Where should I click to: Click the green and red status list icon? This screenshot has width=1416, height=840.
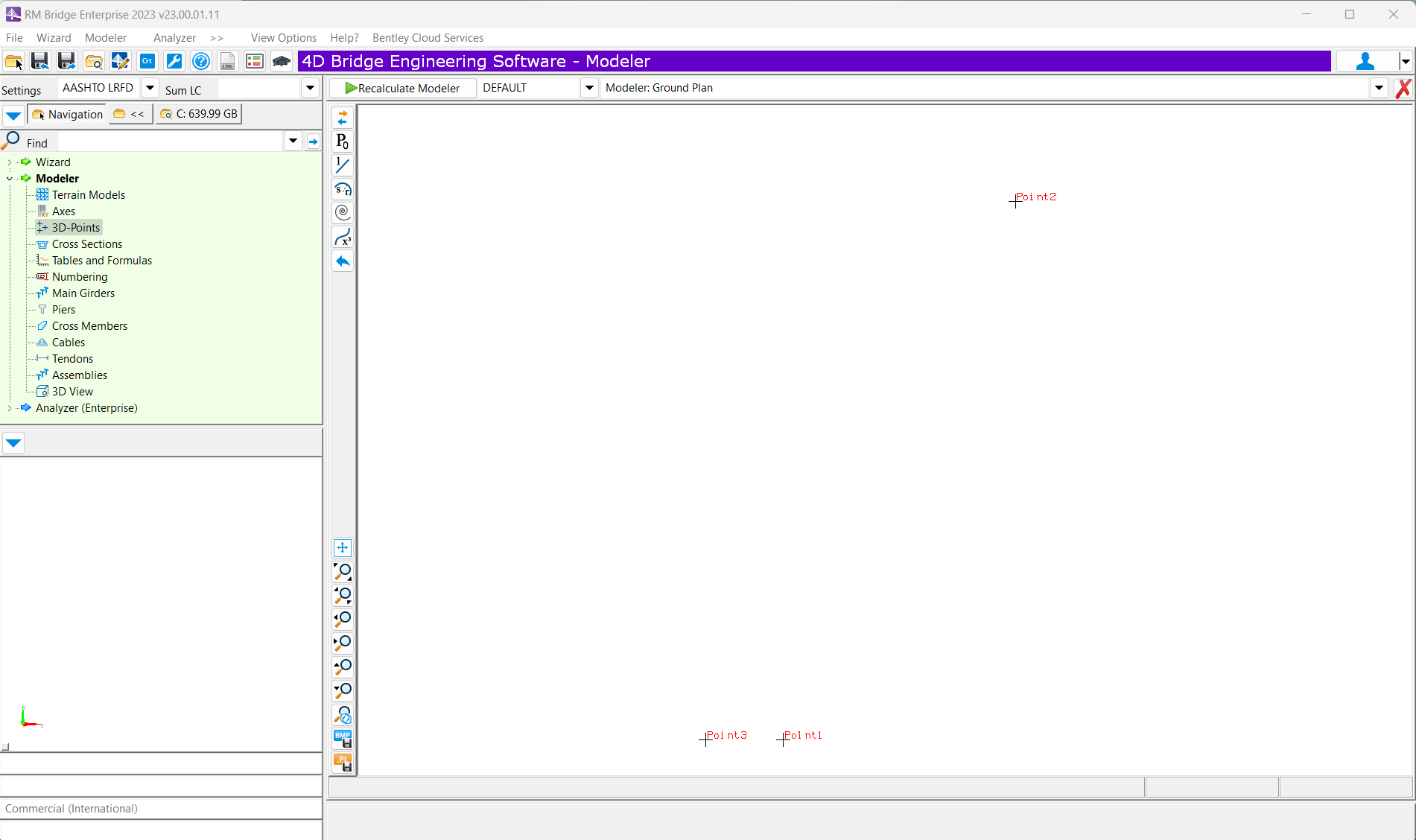click(255, 62)
